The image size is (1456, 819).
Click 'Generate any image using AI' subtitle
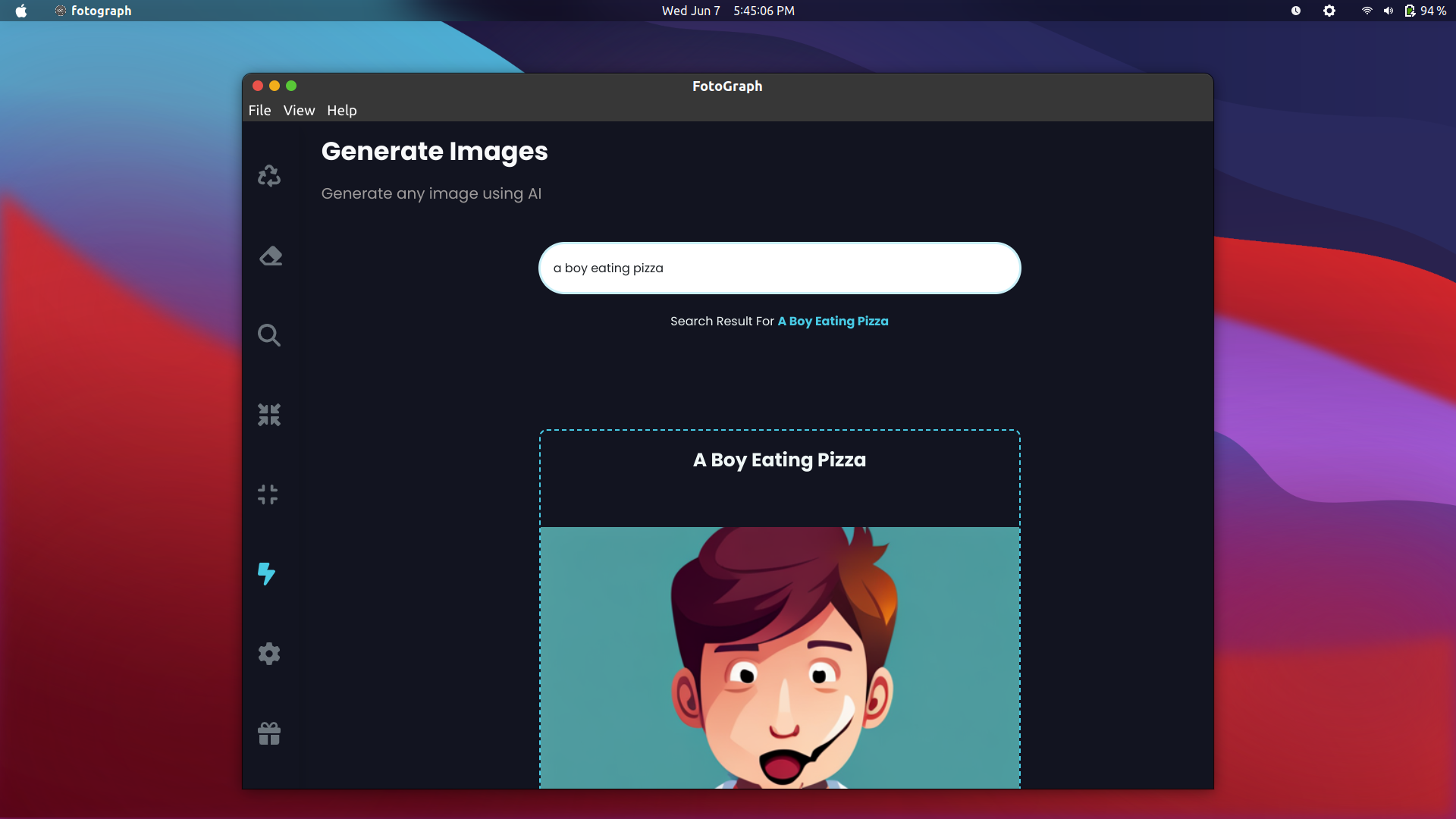[431, 193]
